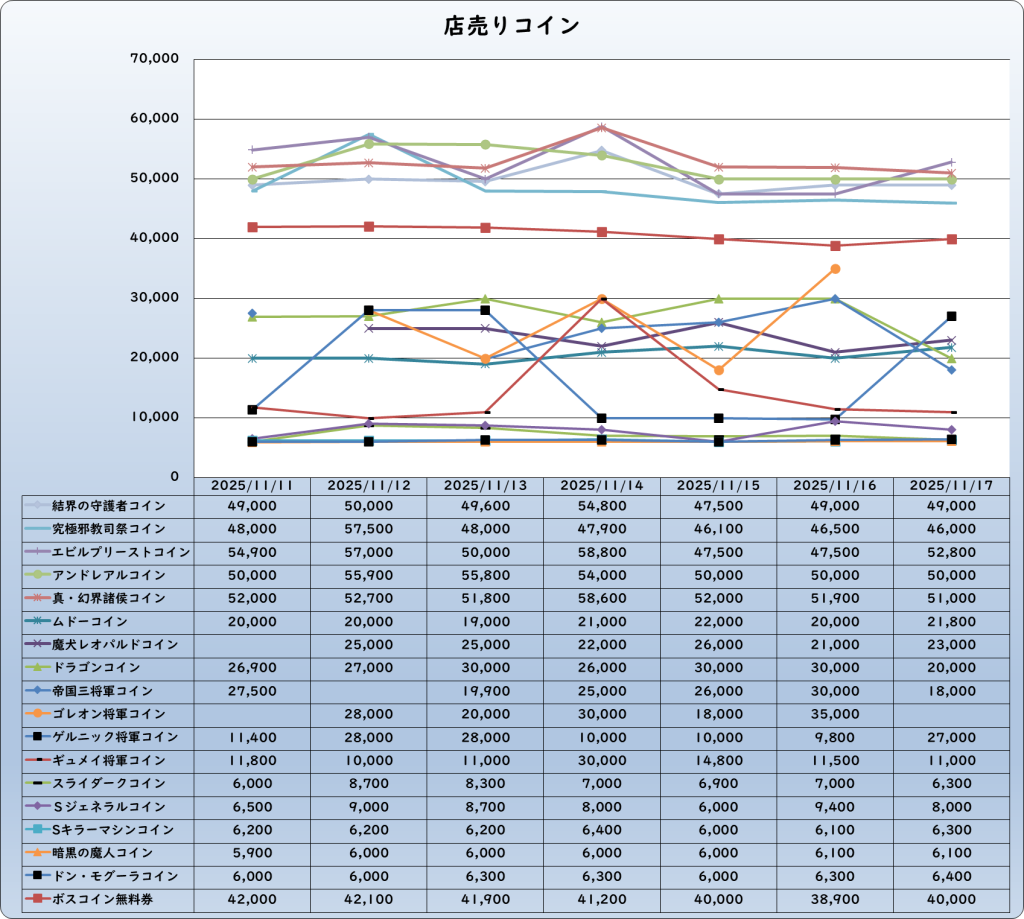Click the 2025/11/17 date column header
Screen dimensions: 1024x919
coord(951,484)
